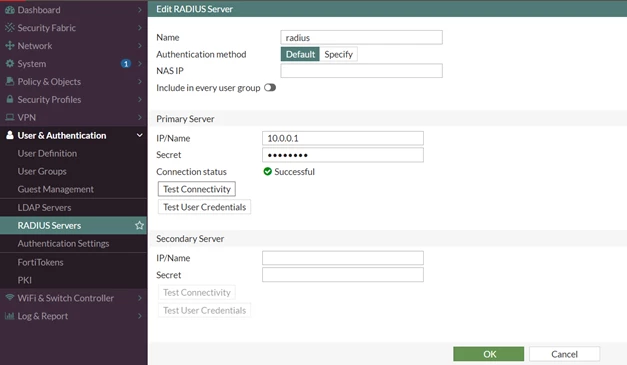Expand the Security Fabric chevron

click(x=140, y=28)
